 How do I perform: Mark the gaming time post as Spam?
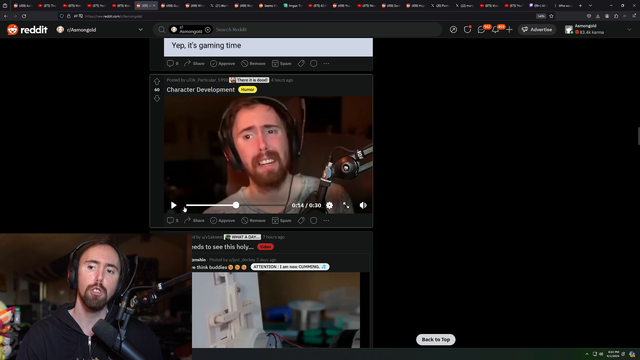click(282, 63)
